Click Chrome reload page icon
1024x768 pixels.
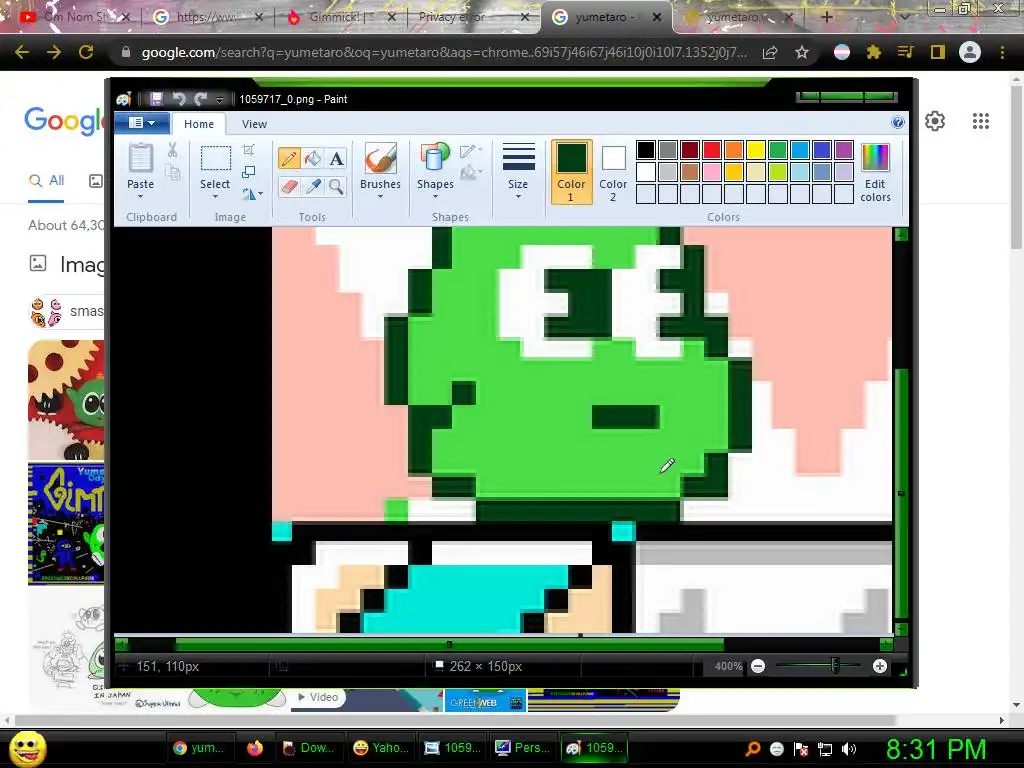click(86, 52)
